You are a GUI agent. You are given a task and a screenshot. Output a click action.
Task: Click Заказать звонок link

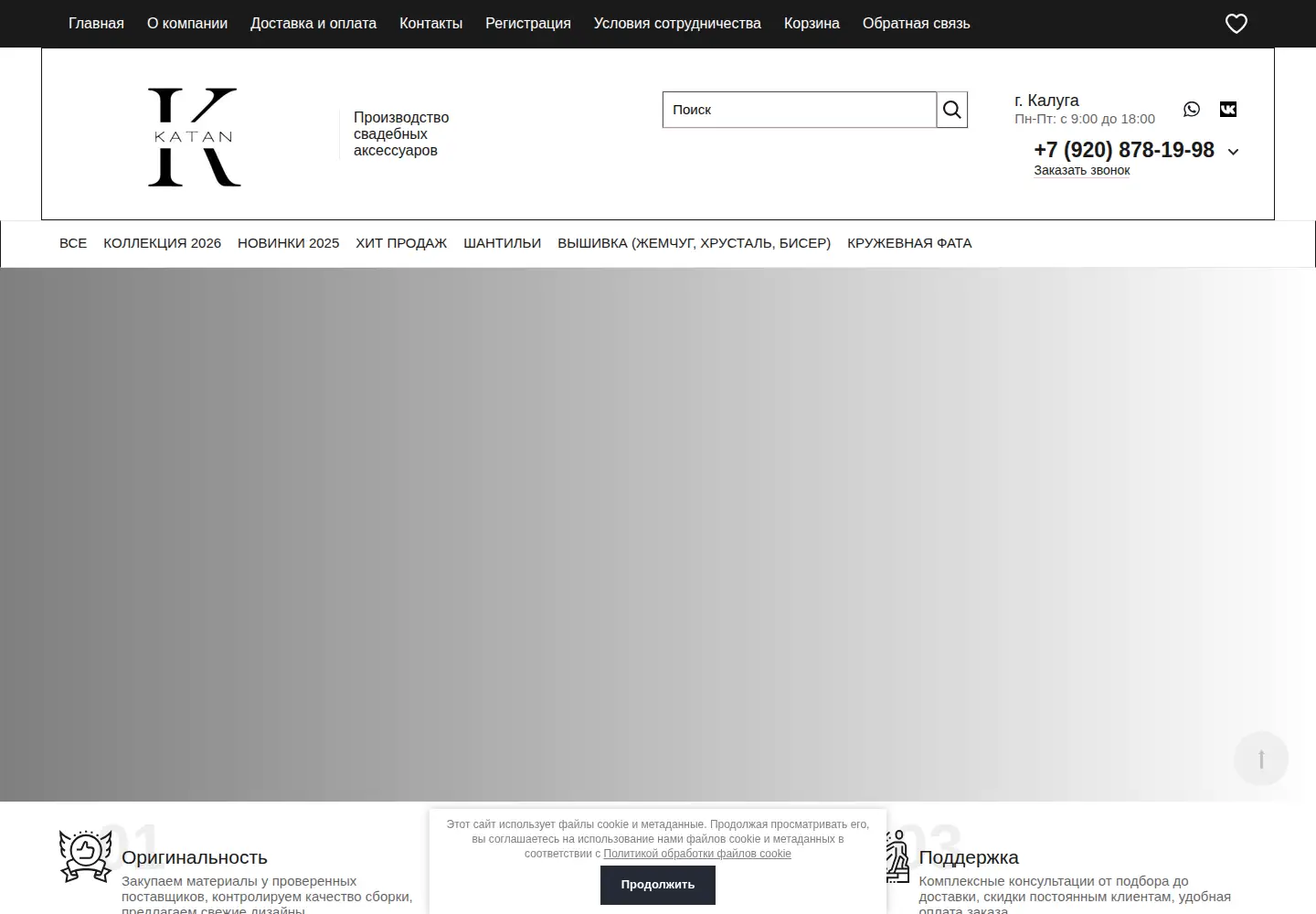pos(1082,171)
